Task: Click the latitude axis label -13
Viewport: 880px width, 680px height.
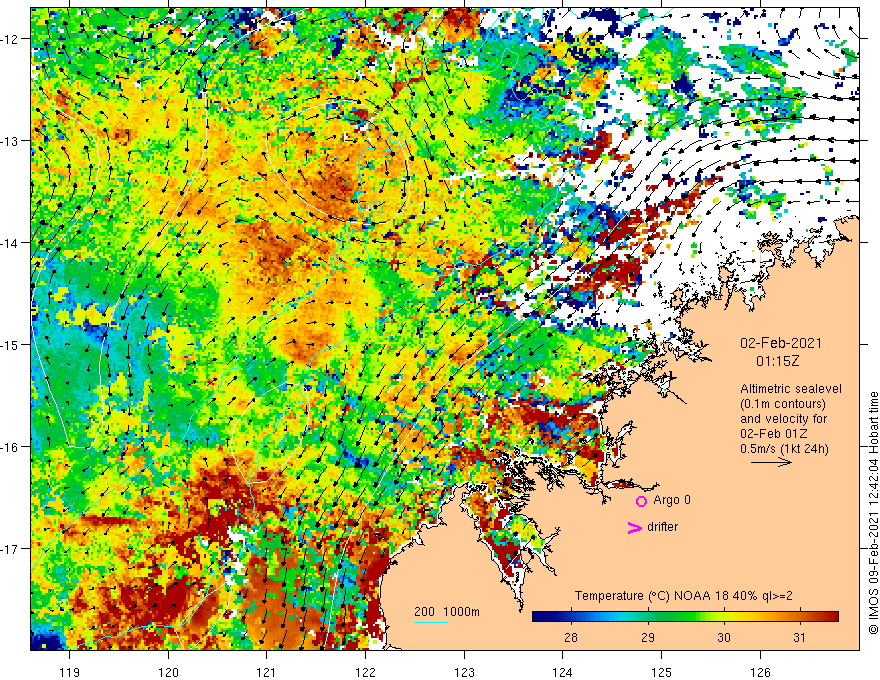Action: (x=10, y=141)
